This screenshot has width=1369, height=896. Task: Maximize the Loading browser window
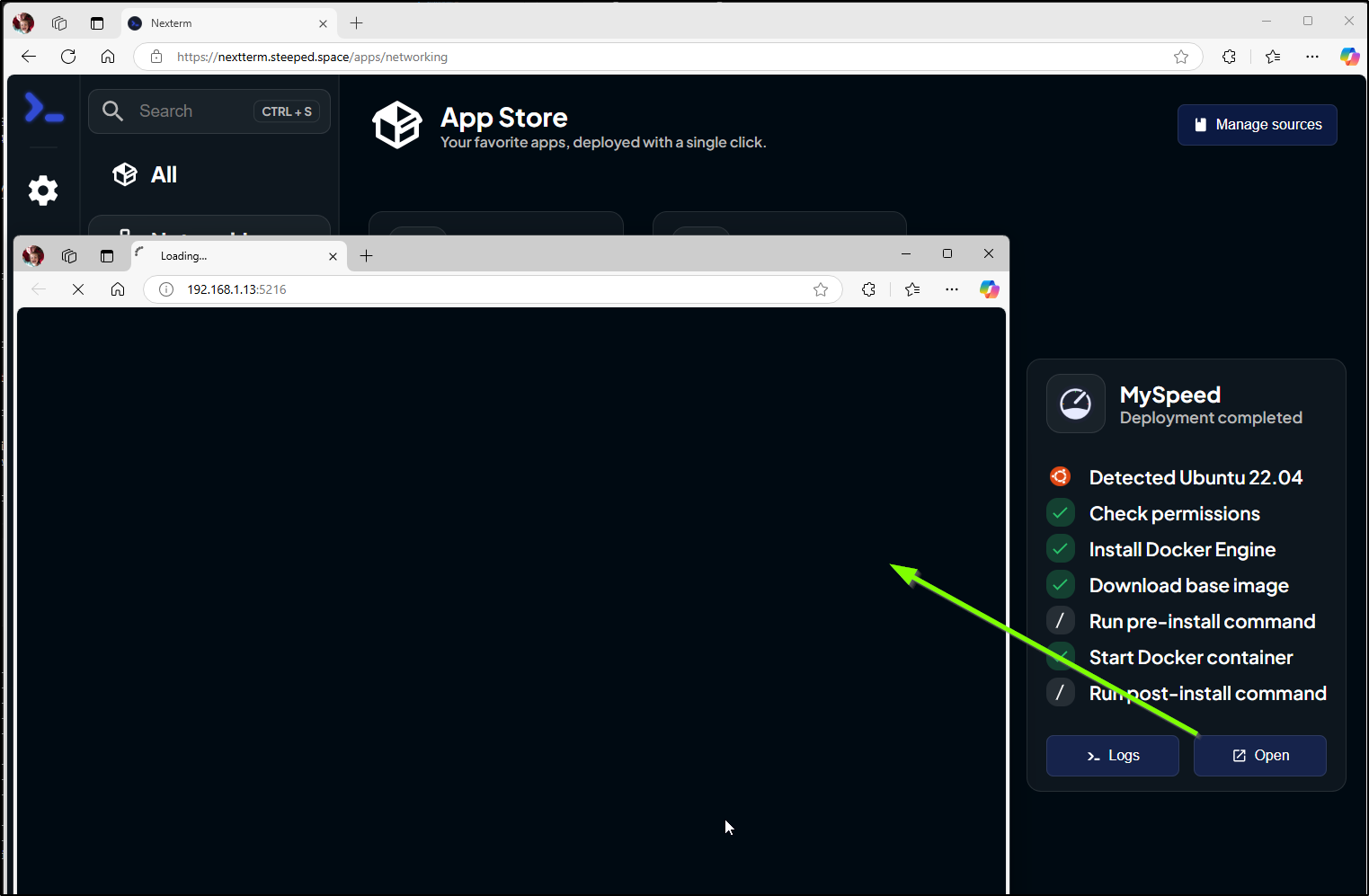tap(947, 253)
